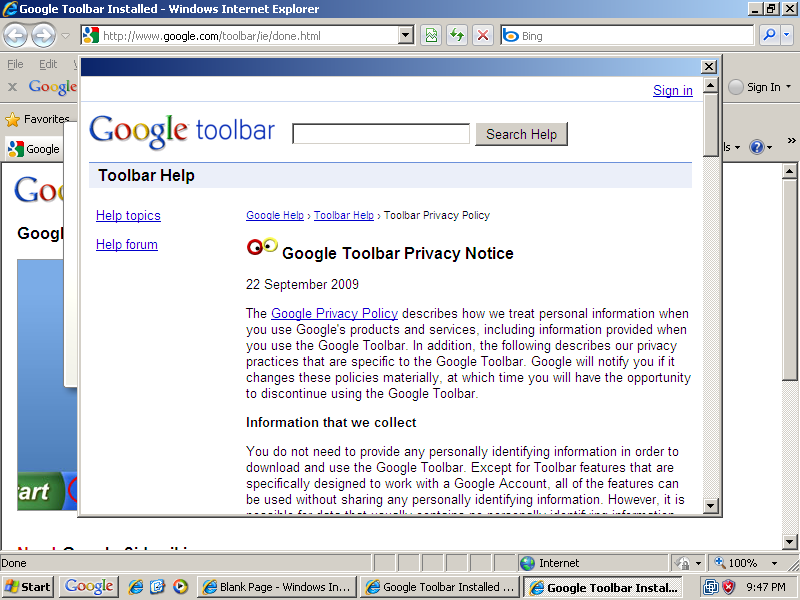Click the address bar URL field
The width and height of the screenshot is (800, 600).
240,36
